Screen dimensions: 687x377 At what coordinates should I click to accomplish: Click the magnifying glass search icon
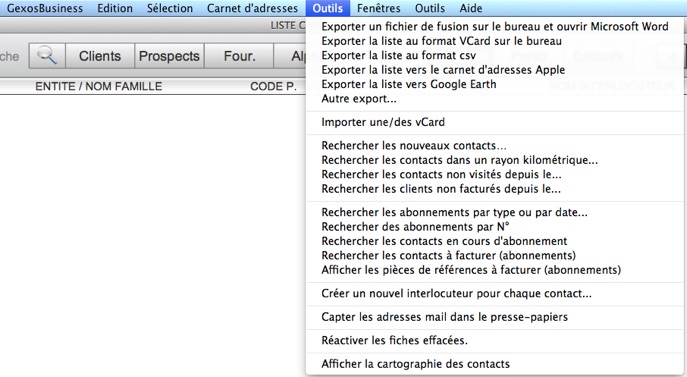pyautogui.click(x=47, y=56)
